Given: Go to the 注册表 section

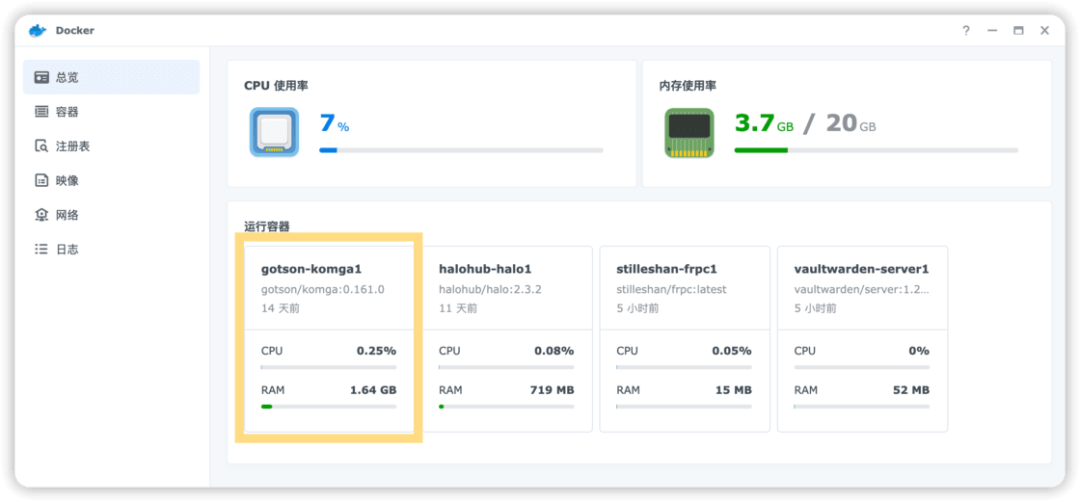Looking at the screenshot, I should pyautogui.click(x=112, y=146).
